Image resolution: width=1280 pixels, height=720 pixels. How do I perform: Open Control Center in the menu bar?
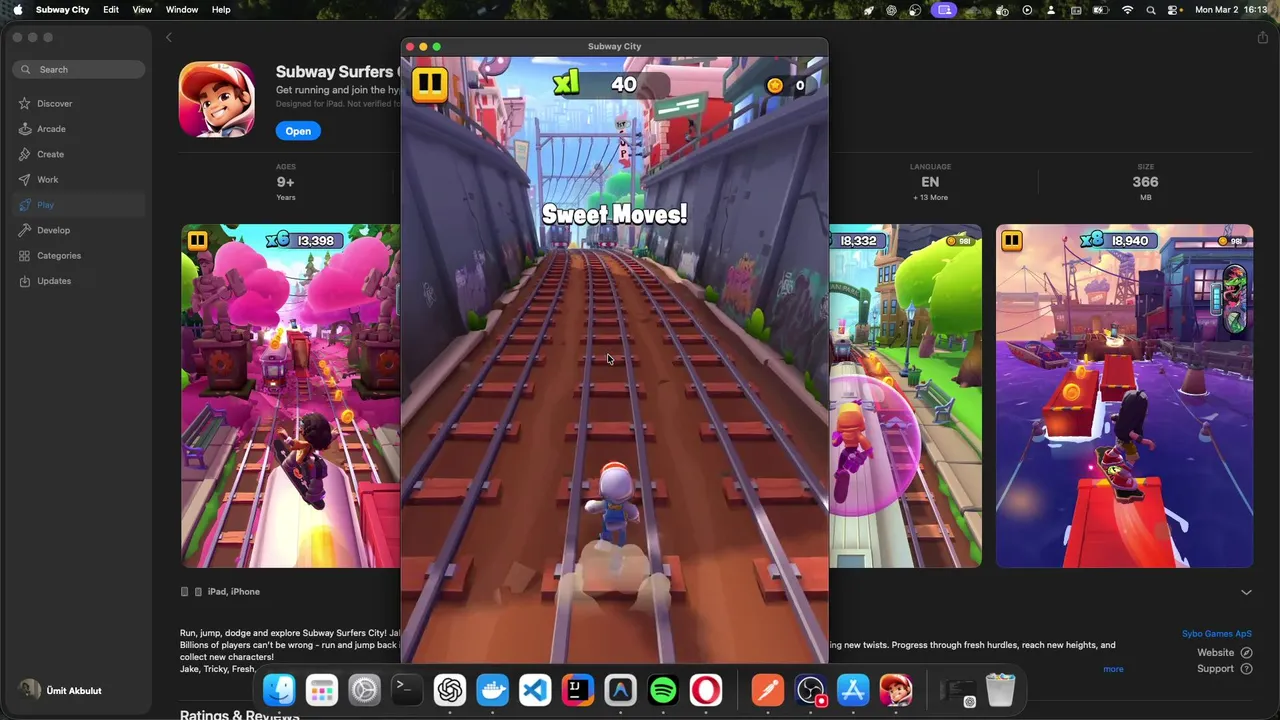[1174, 10]
